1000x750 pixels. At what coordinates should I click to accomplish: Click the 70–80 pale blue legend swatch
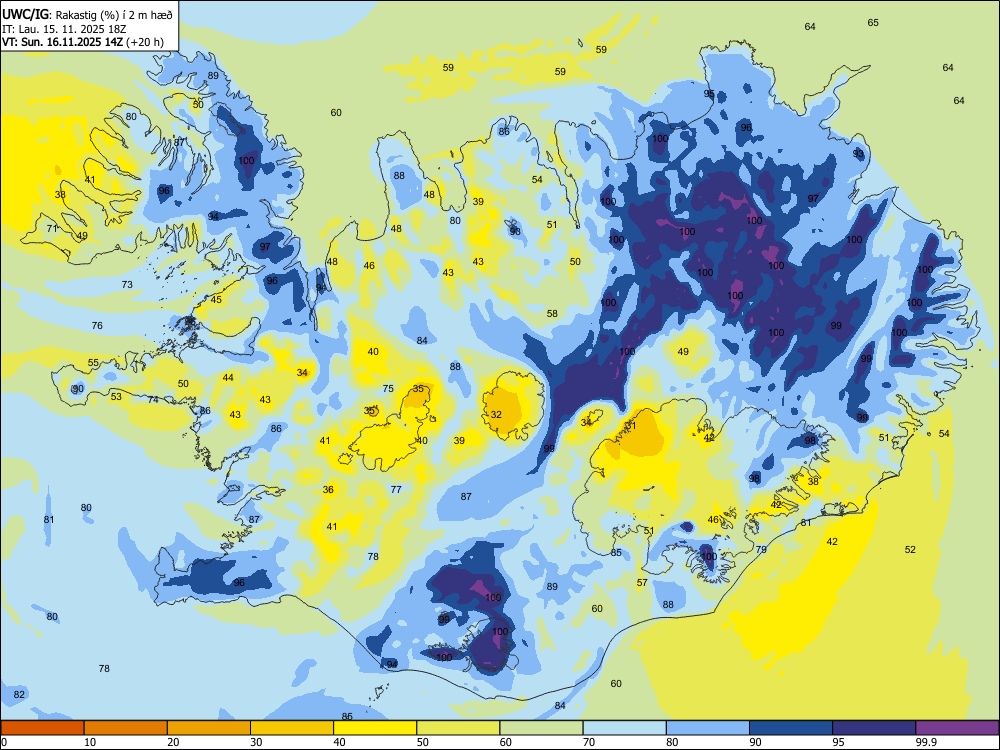tap(624, 728)
